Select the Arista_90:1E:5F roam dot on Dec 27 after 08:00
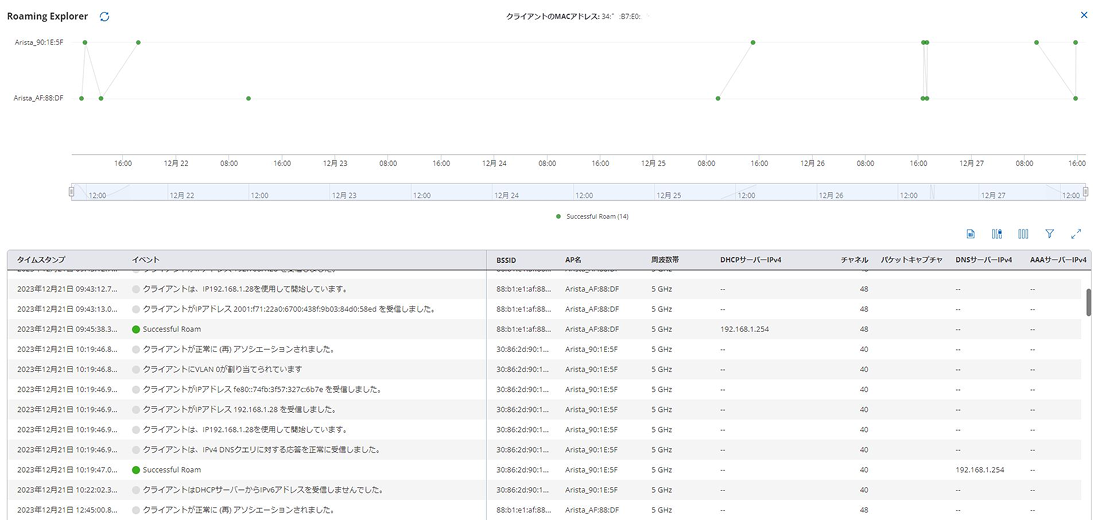Screen dimensions: 1099x520 pyautogui.click(x=1037, y=43)
